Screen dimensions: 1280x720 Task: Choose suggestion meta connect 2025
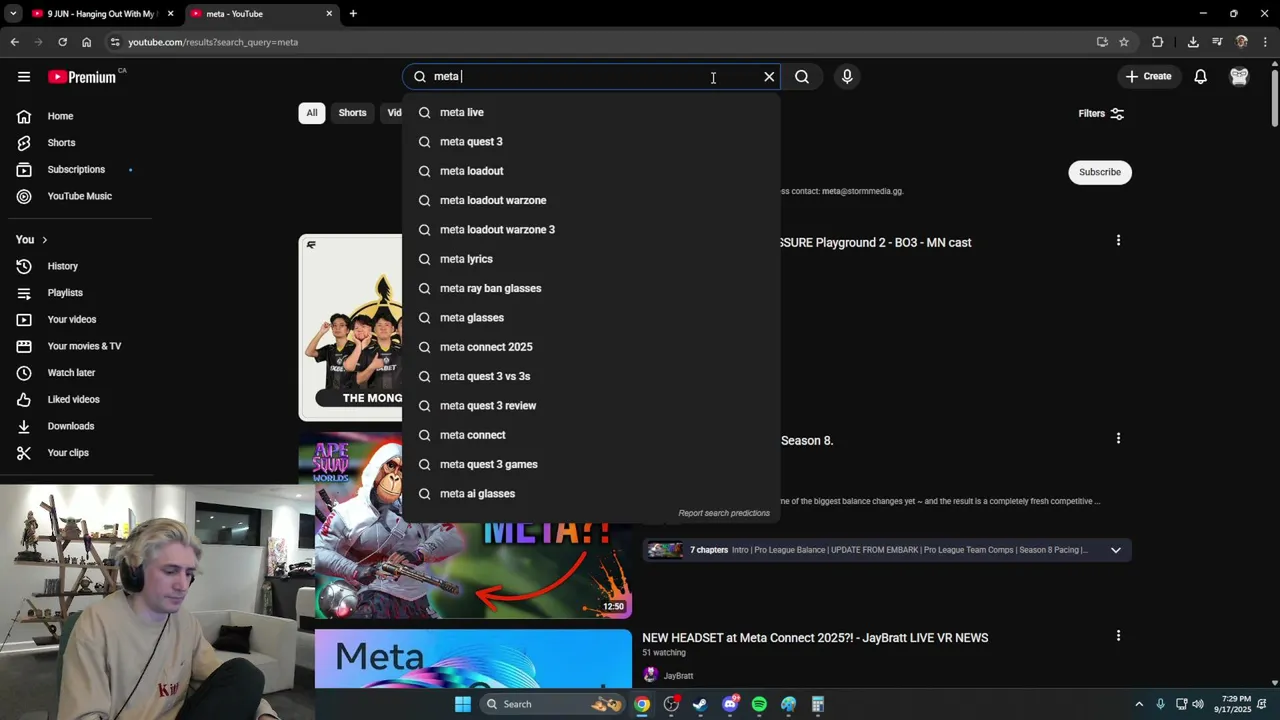(x=590, y=347)
